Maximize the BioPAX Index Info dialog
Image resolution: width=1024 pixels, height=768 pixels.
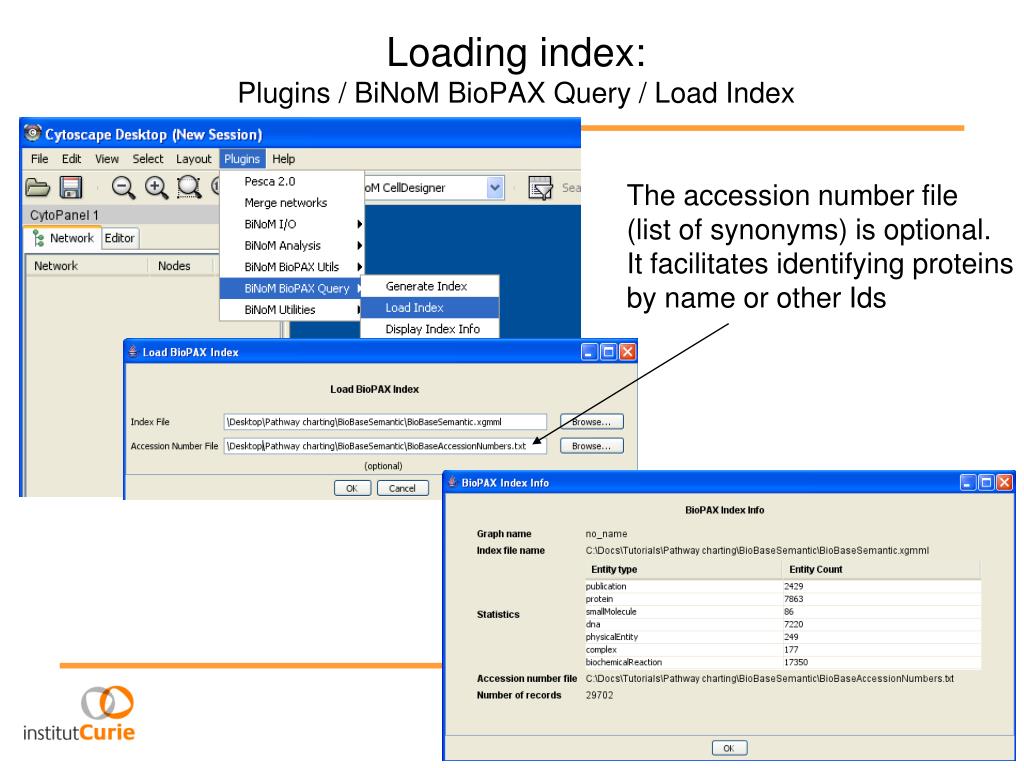986,483
